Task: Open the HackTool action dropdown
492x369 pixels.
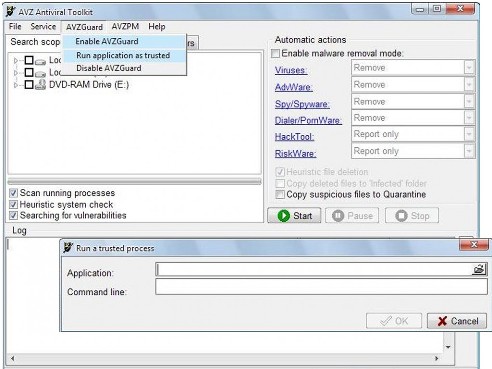Action: [469, 134]
